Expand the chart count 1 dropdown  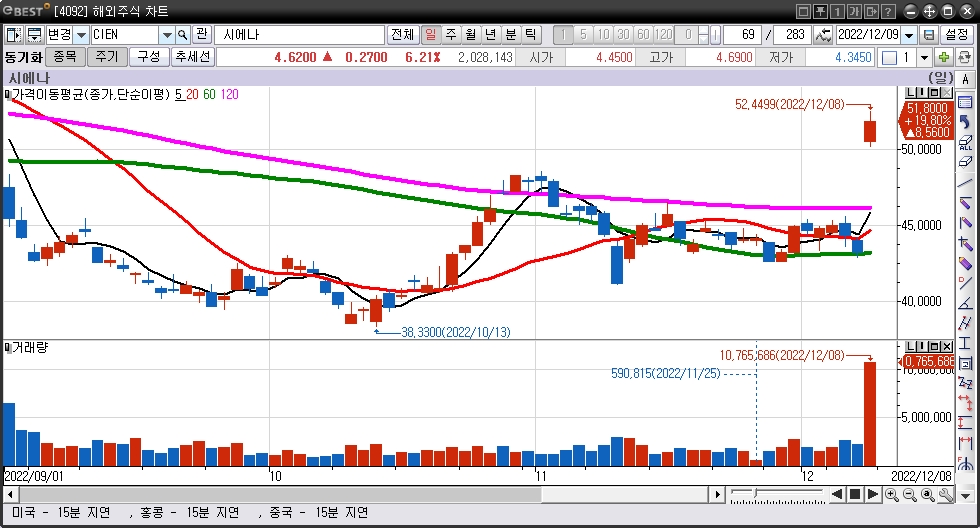point(924,57)
